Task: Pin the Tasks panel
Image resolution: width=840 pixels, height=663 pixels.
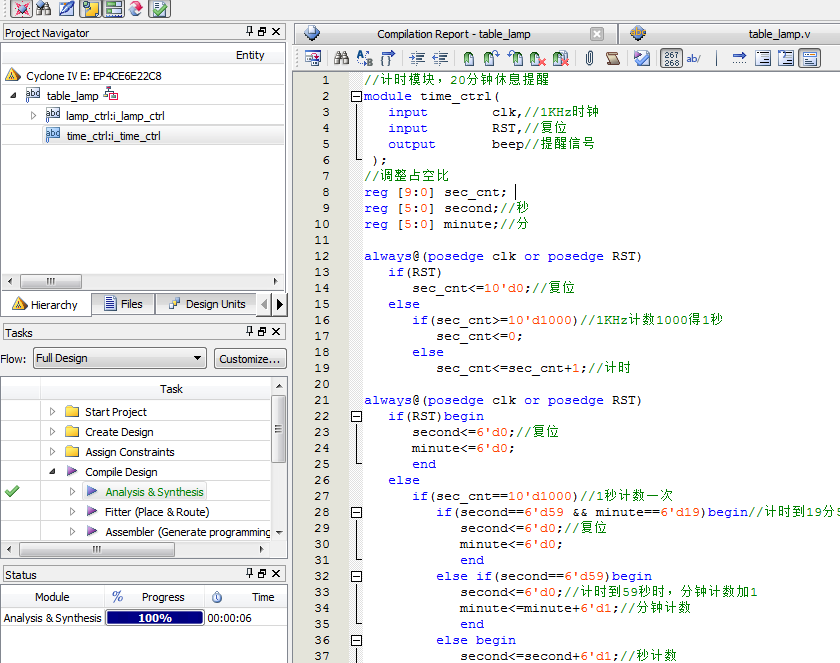Action: coord(249,332)
